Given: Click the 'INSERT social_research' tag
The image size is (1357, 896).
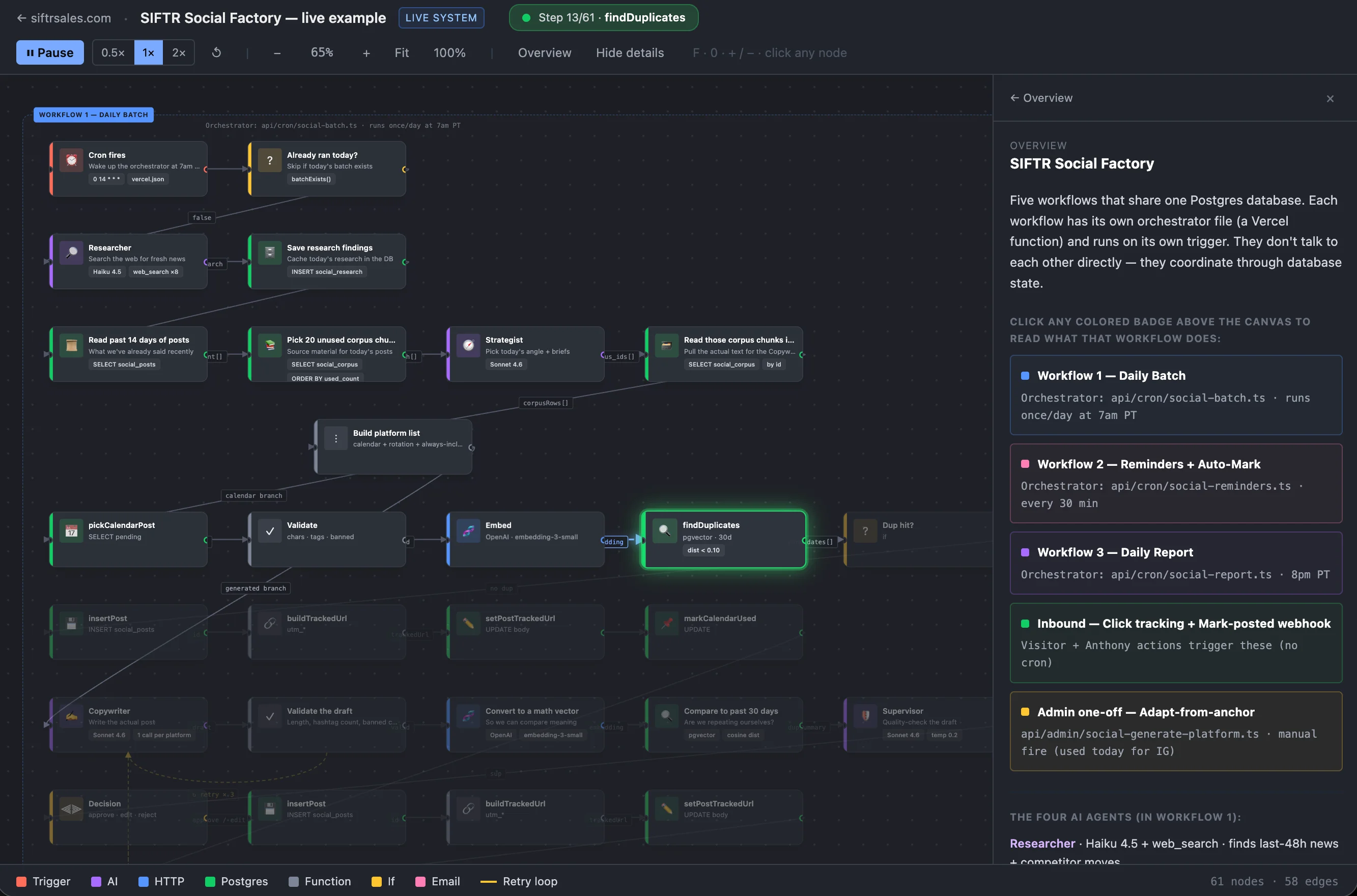Looking at the screenshot, I should coord(327,271).
